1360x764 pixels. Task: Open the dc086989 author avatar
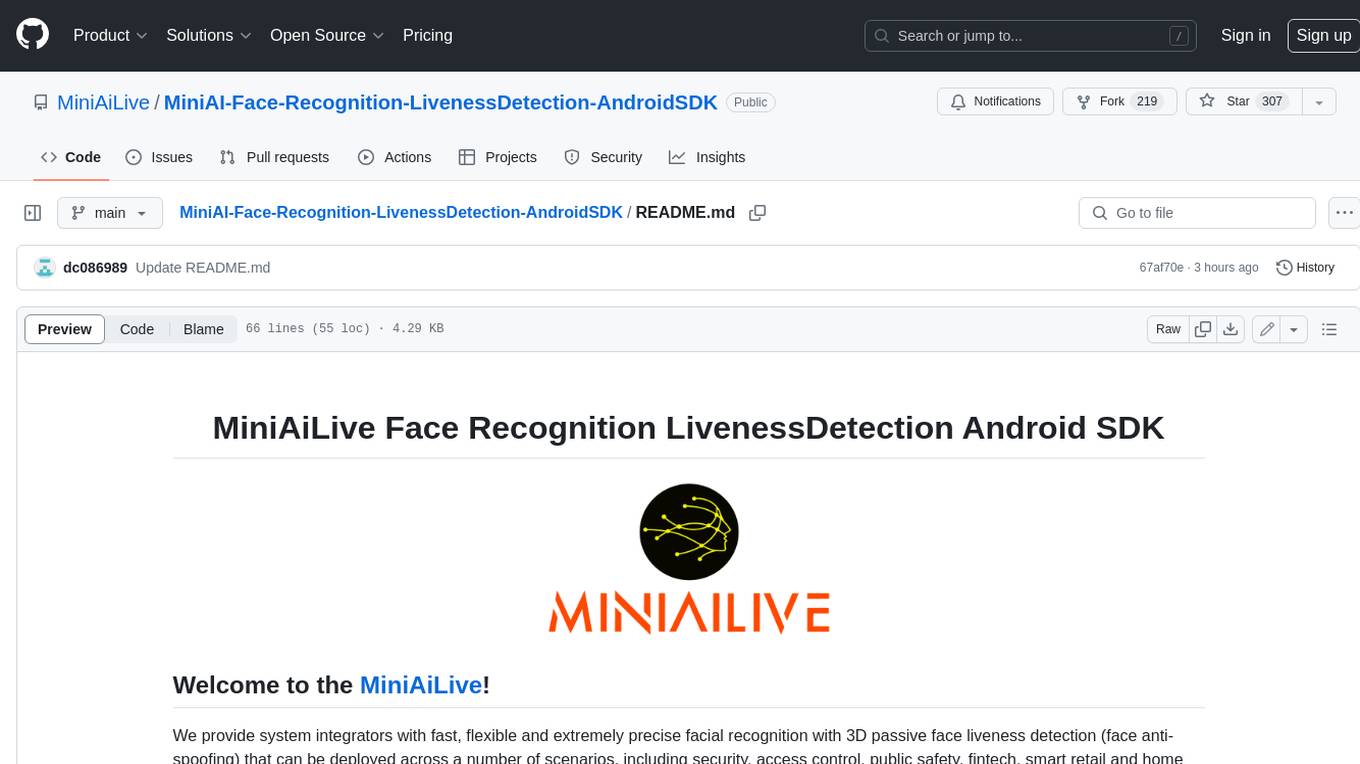coord(44,267)
